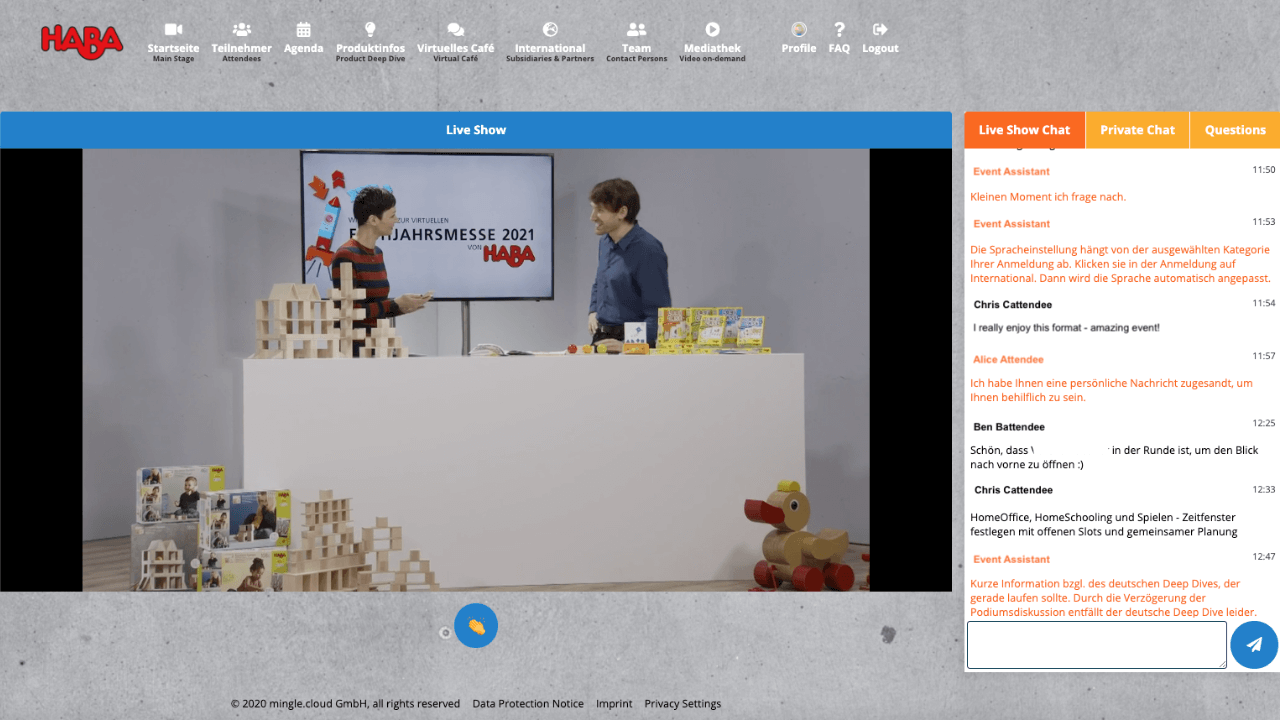This screenshot has height=720, width=1280.
Task: Open the Data Protection Notice link
Action: 528,703
